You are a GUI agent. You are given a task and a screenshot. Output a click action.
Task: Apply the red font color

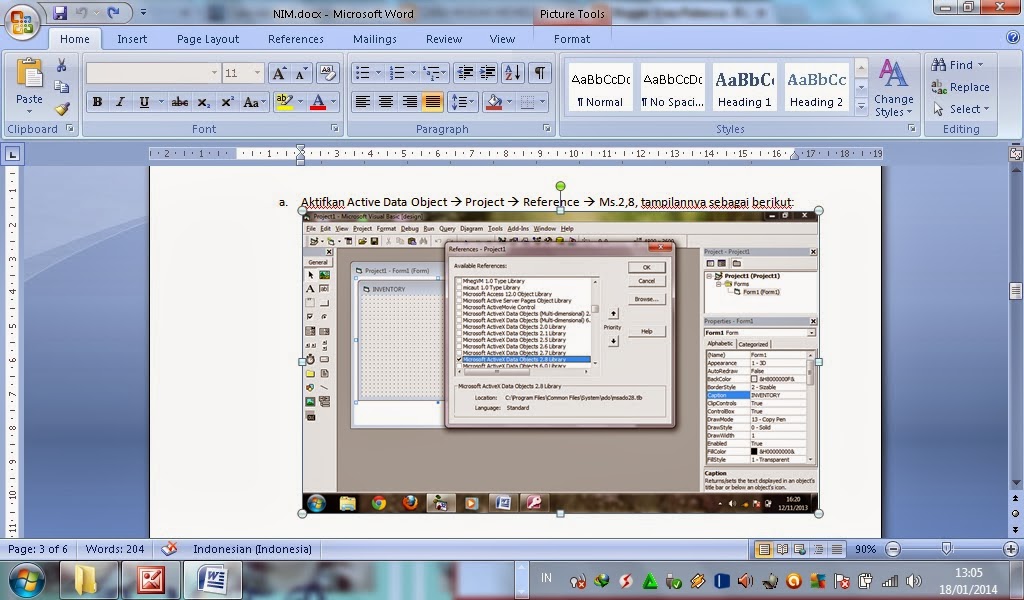pyautogui.click(x=318, y=102)
